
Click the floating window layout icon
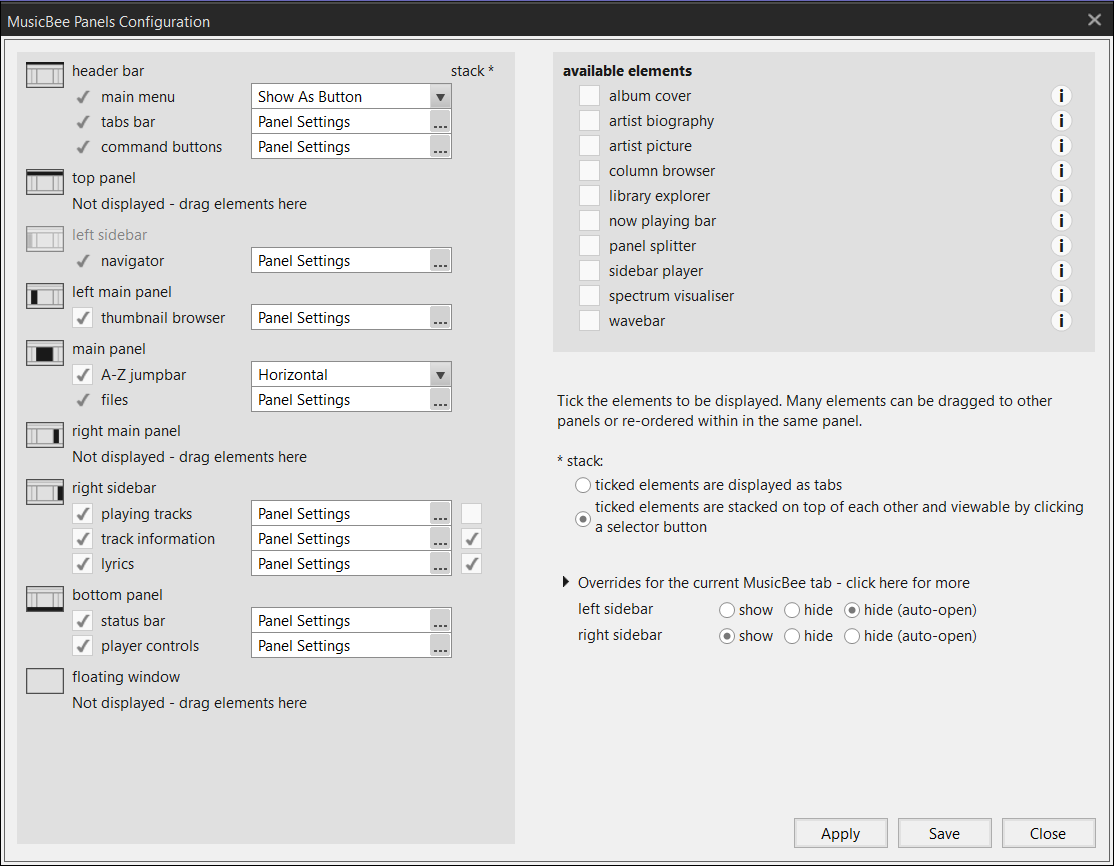(x=45, y=681)
